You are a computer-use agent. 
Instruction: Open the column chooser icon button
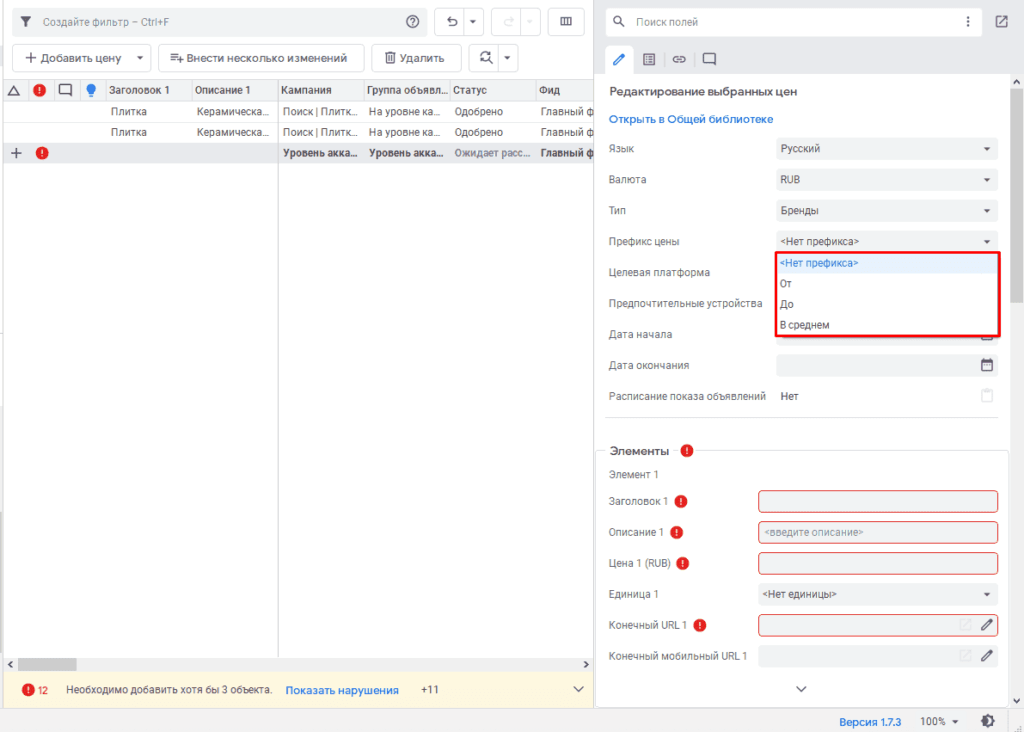(566, 22)
